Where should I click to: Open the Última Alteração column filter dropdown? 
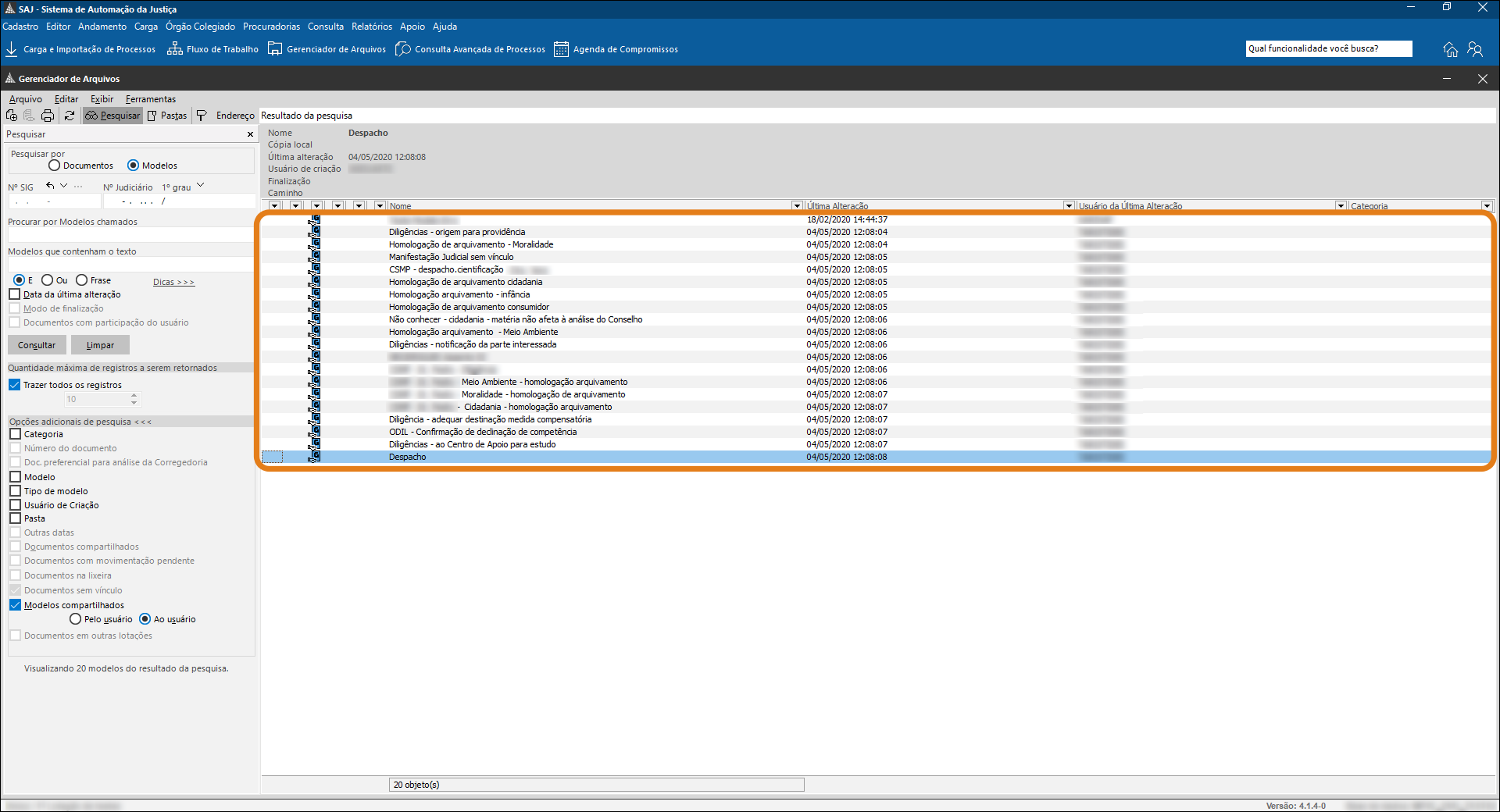coord(1069,206)
